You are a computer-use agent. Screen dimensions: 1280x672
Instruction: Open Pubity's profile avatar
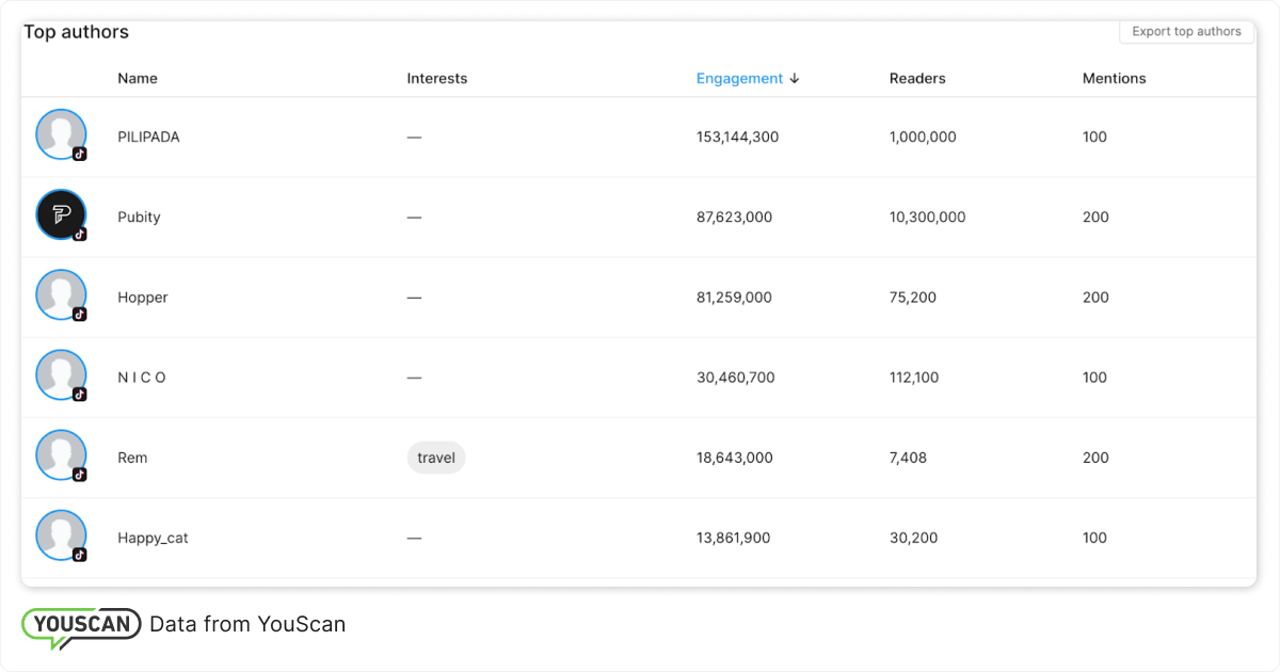point(60,214)
